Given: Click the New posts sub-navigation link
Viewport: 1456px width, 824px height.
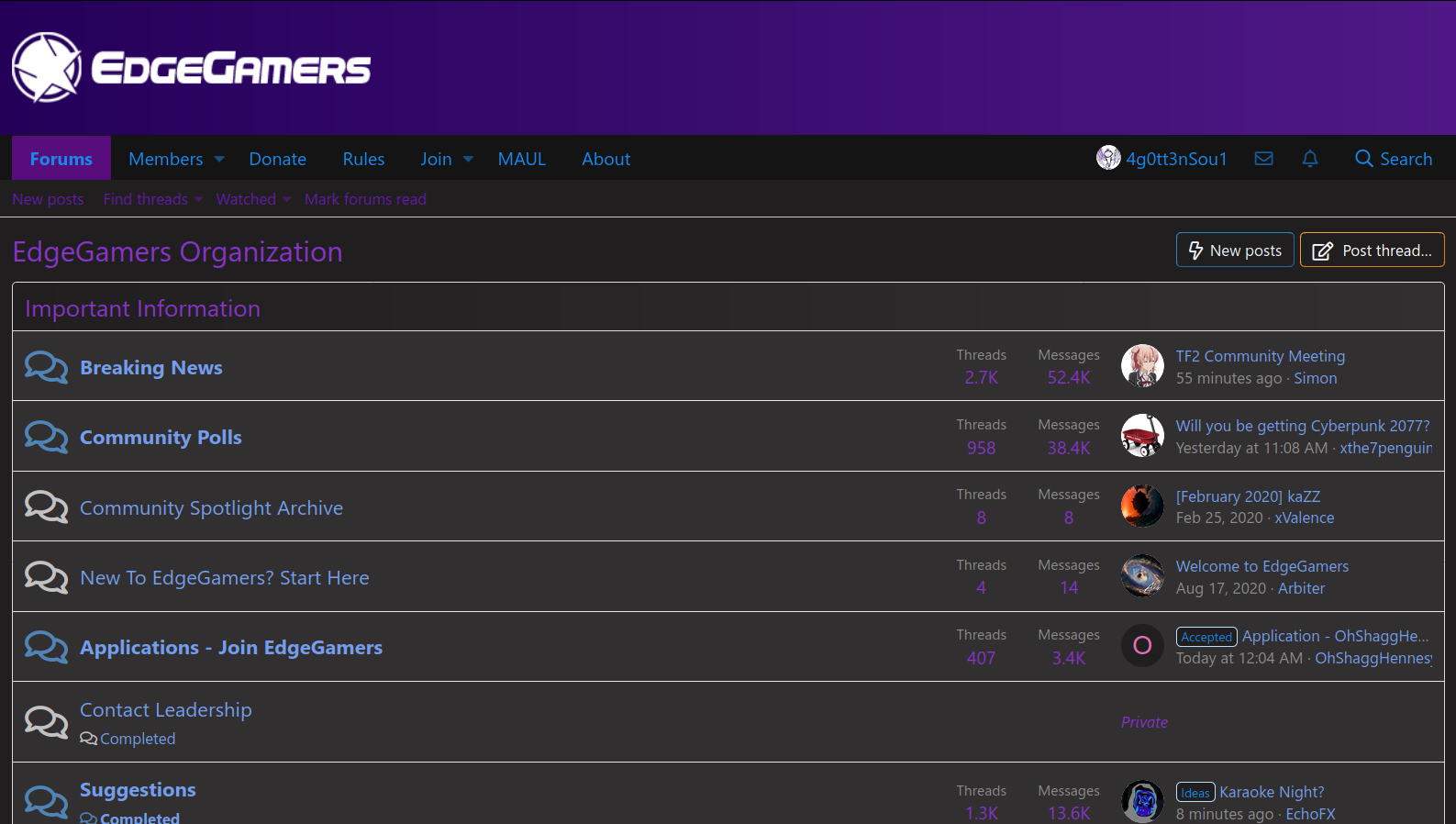Looking at the screenshot, I should click(48, 199).
